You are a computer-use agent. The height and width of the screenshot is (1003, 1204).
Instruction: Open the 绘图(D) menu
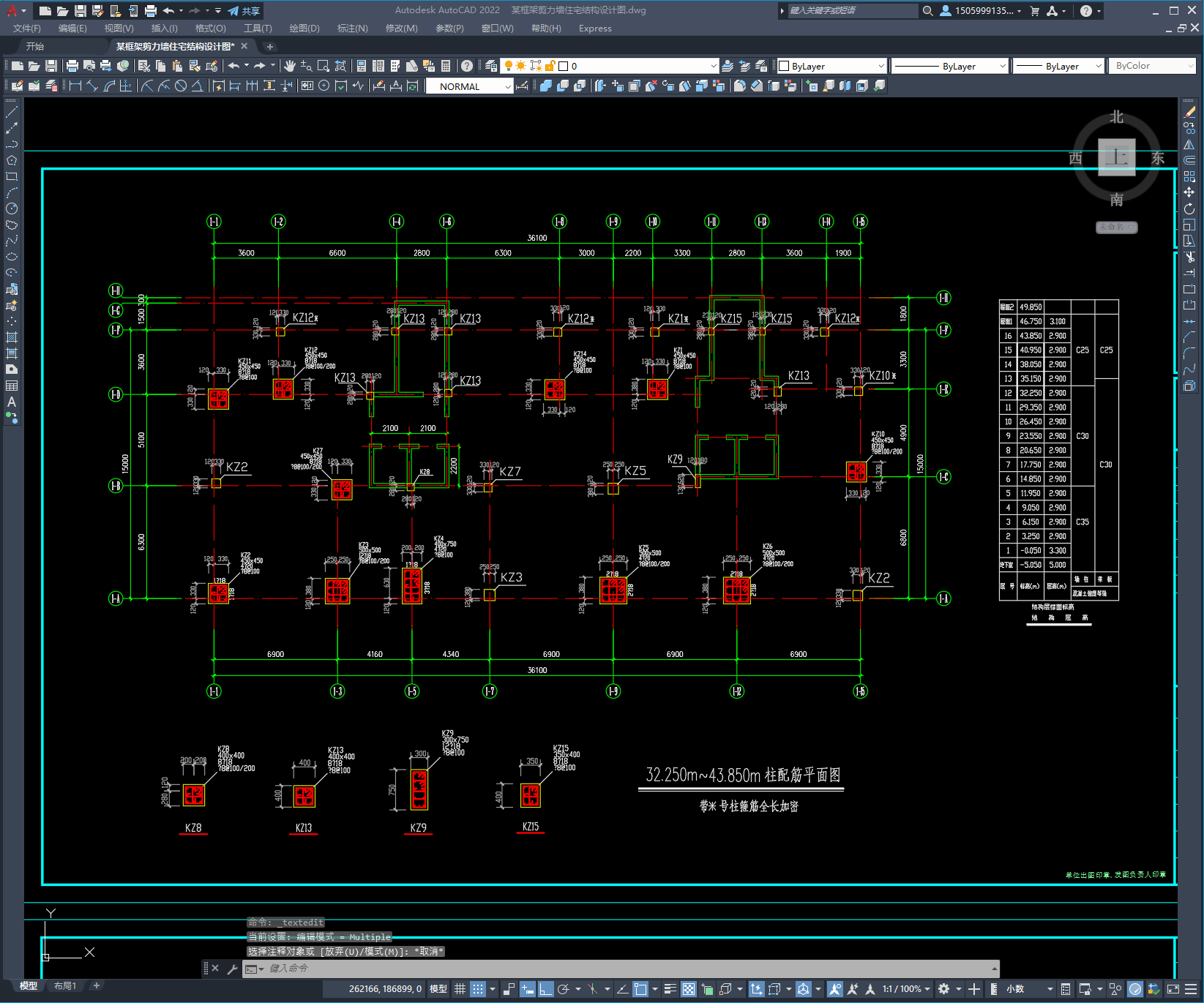[304, 29]
